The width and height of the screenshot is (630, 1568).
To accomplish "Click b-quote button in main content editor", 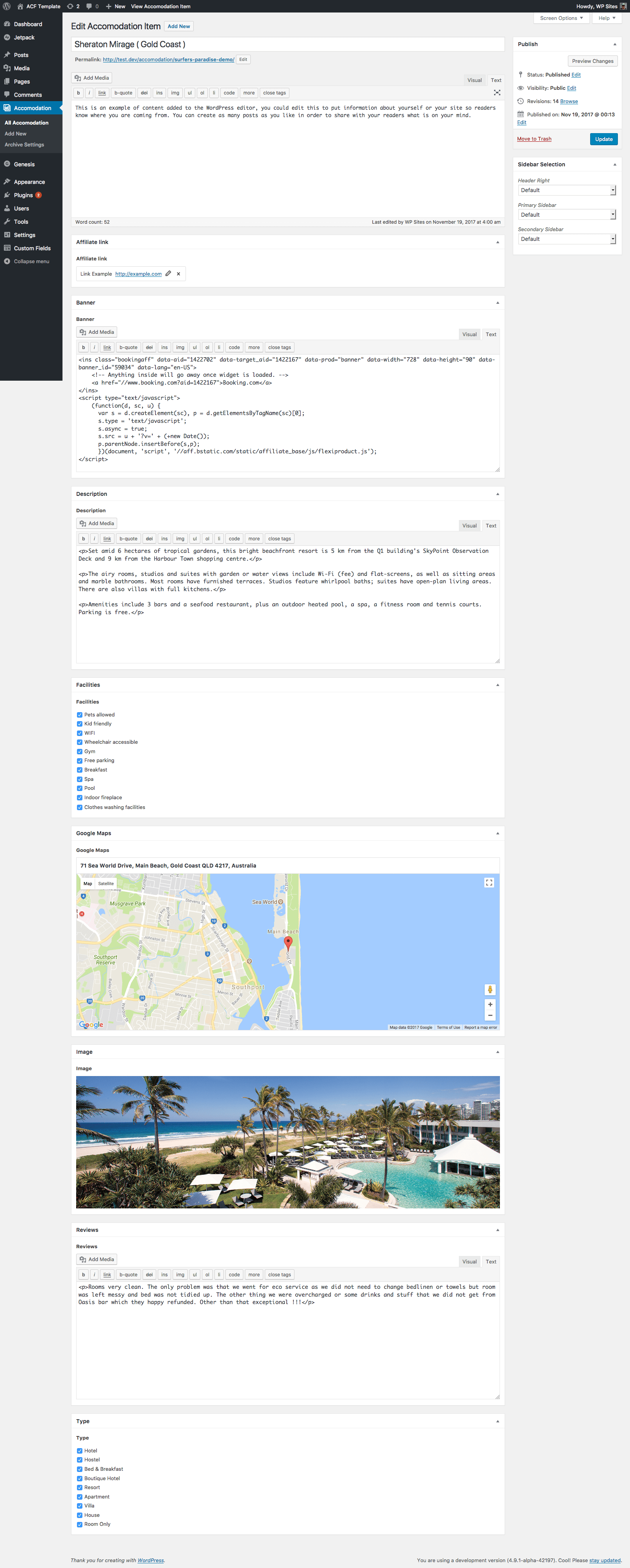I will point(123,93).
